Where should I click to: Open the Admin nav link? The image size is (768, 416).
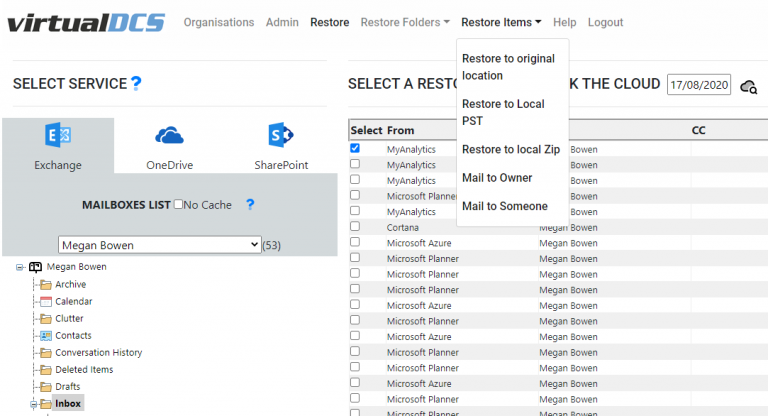click(282, 23)
